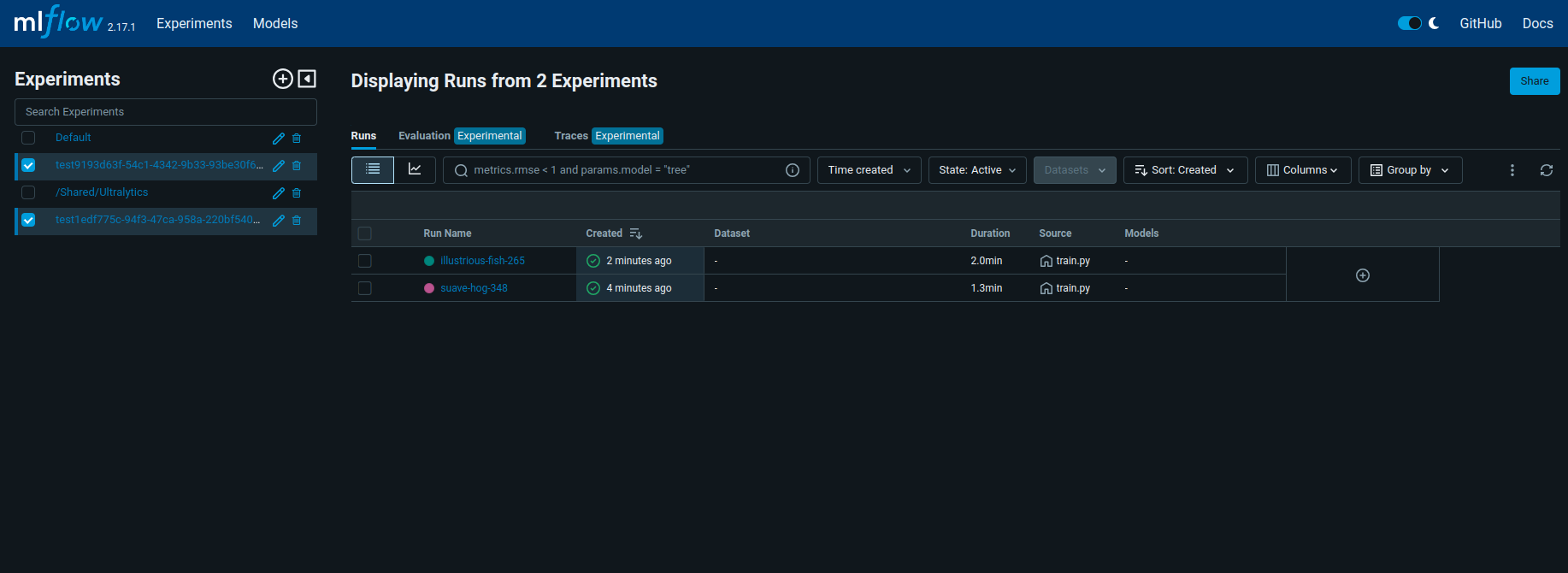Image resolution: width=1568 pixels, height=573 pixels.
Task: Open the Time created dropdown
Action: pyautogui.click(x=869, y=170)
